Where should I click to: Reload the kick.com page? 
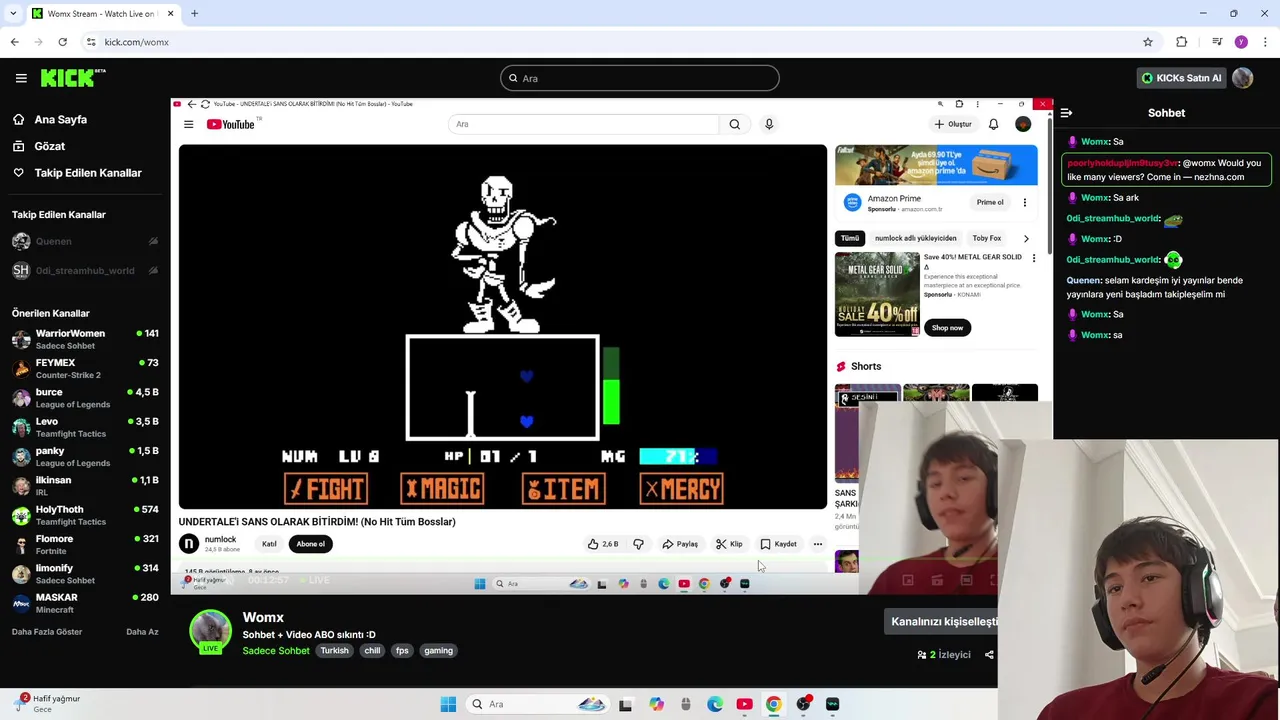click(62, 42)
